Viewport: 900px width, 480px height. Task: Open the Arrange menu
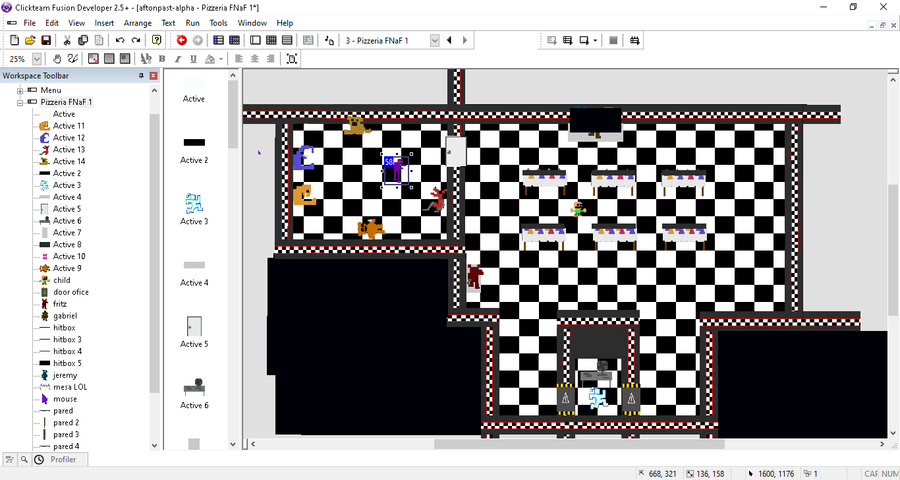tap(138, 23)
